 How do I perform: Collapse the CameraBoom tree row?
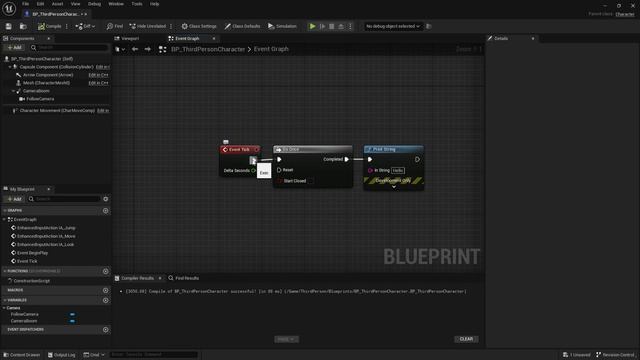pyautogui.click(x=13, y=91)
